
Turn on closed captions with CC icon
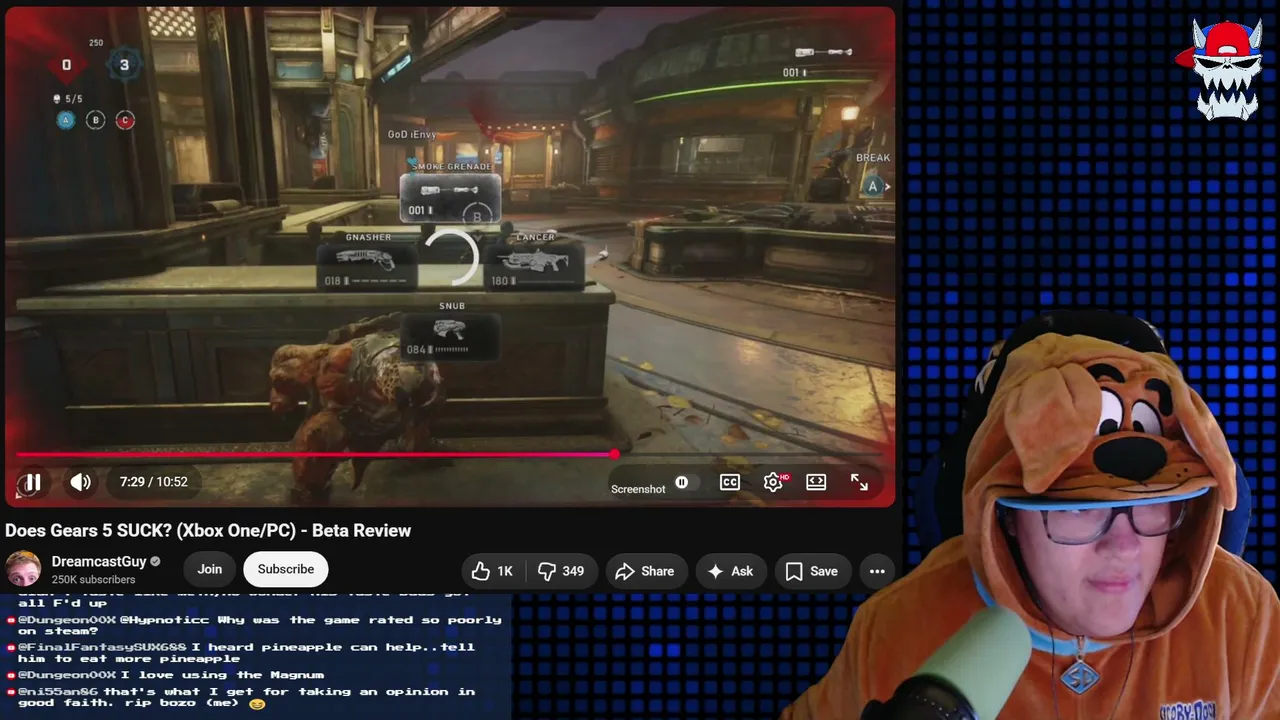730,483
